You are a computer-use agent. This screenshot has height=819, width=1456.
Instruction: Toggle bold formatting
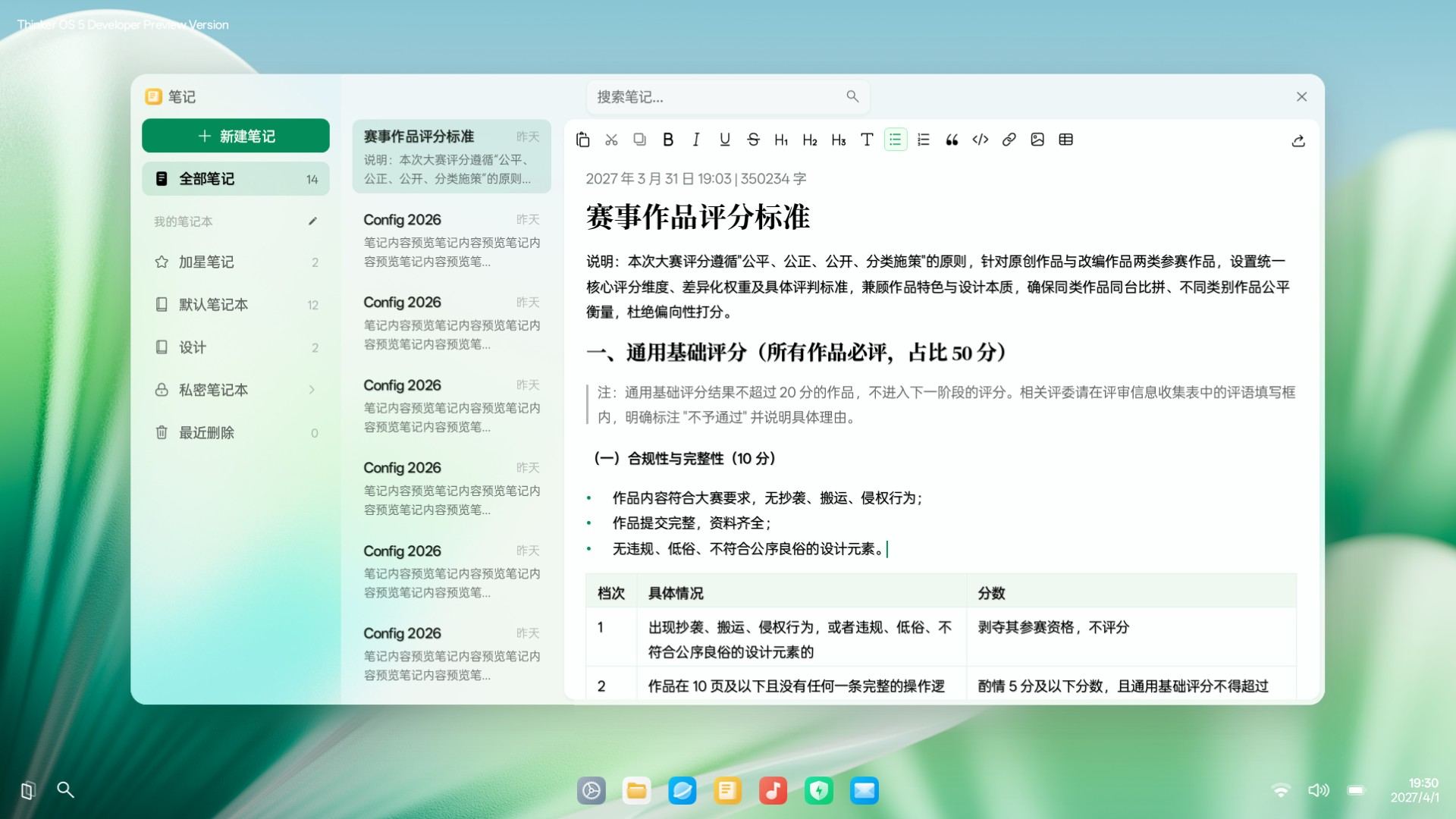pyautogui.click(x=668, y=140)
